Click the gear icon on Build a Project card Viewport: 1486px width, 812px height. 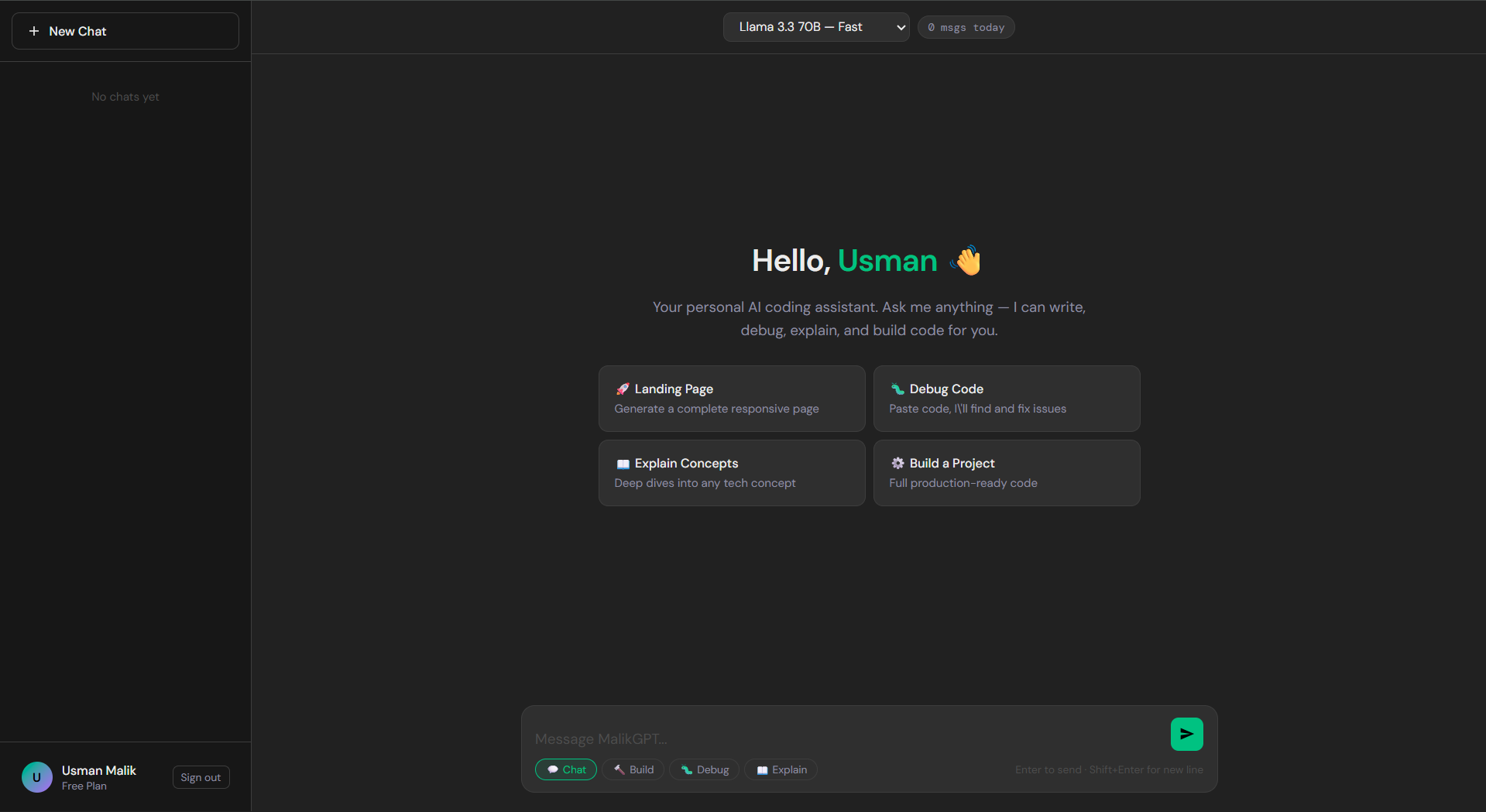tap(897, 463)
